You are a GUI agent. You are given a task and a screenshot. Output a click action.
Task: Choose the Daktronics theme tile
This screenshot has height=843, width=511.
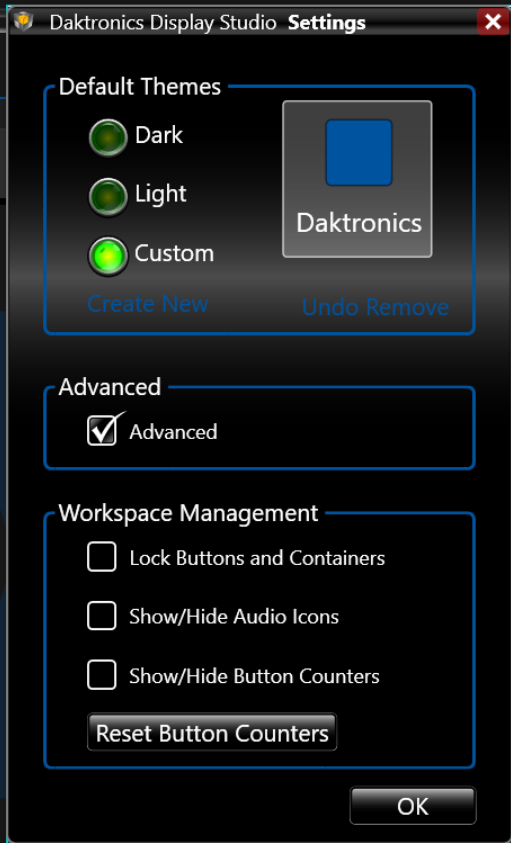click(x=357, y=179)
